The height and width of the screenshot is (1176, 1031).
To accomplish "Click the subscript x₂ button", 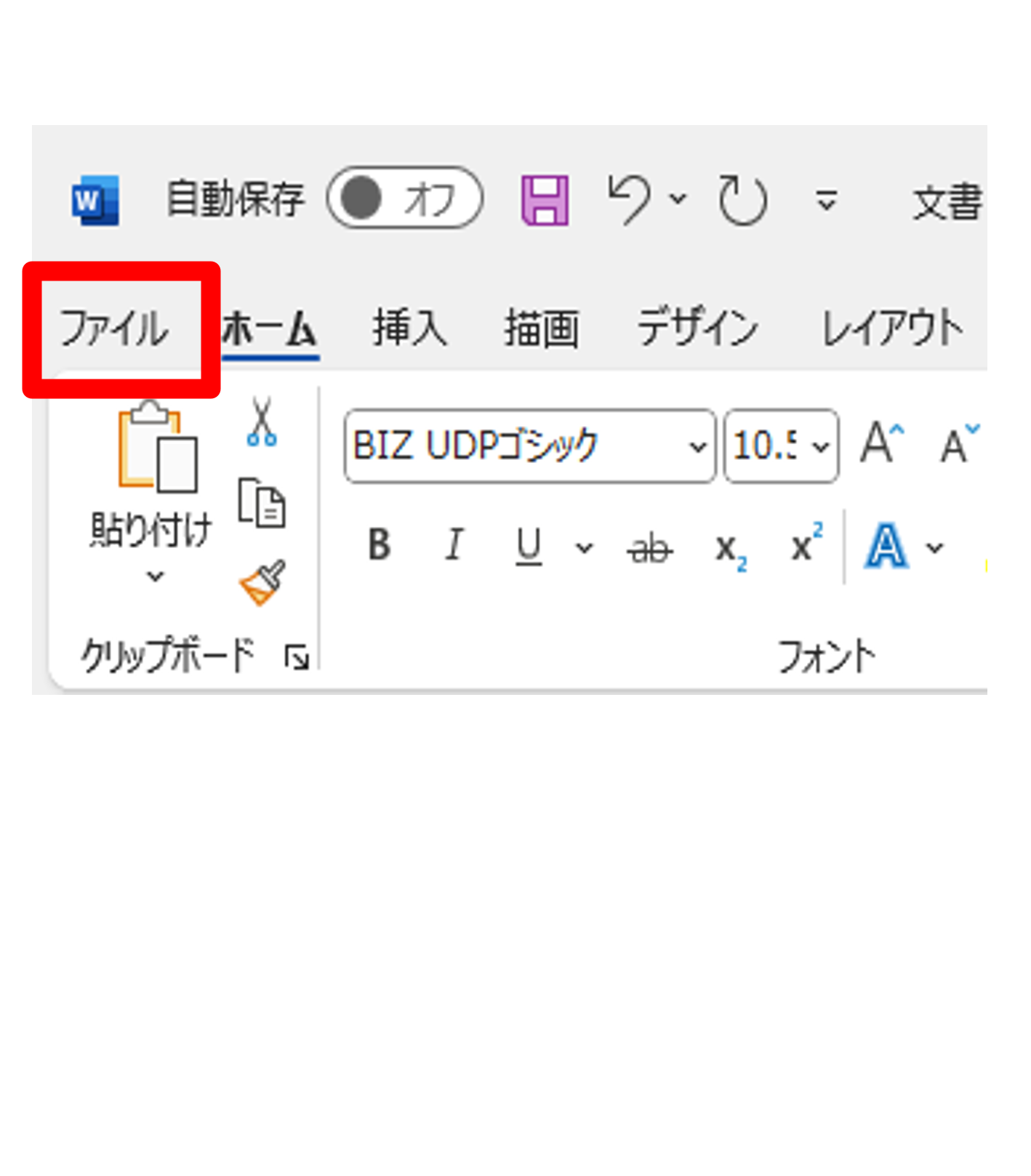I will click(x=730, y=549).
